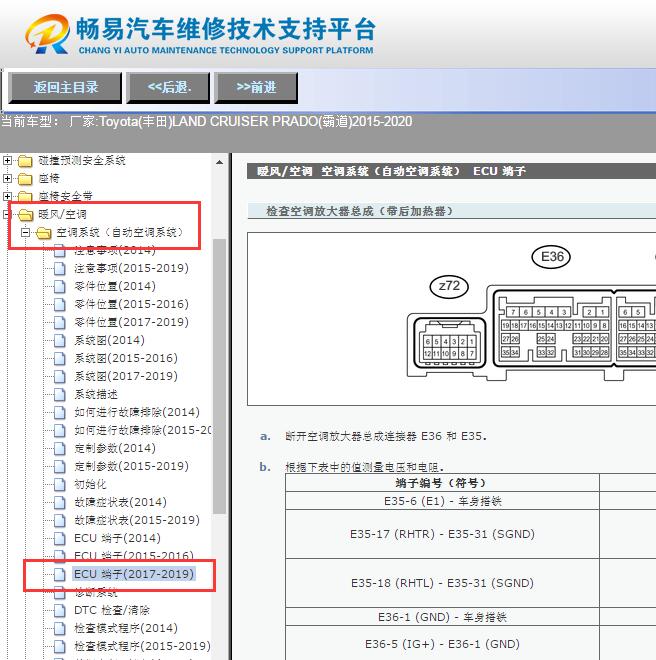Click cell E35-18 (RHTL) - E35-31 (SGND)
Screen dimensions: 656x660
click(442, 583)
